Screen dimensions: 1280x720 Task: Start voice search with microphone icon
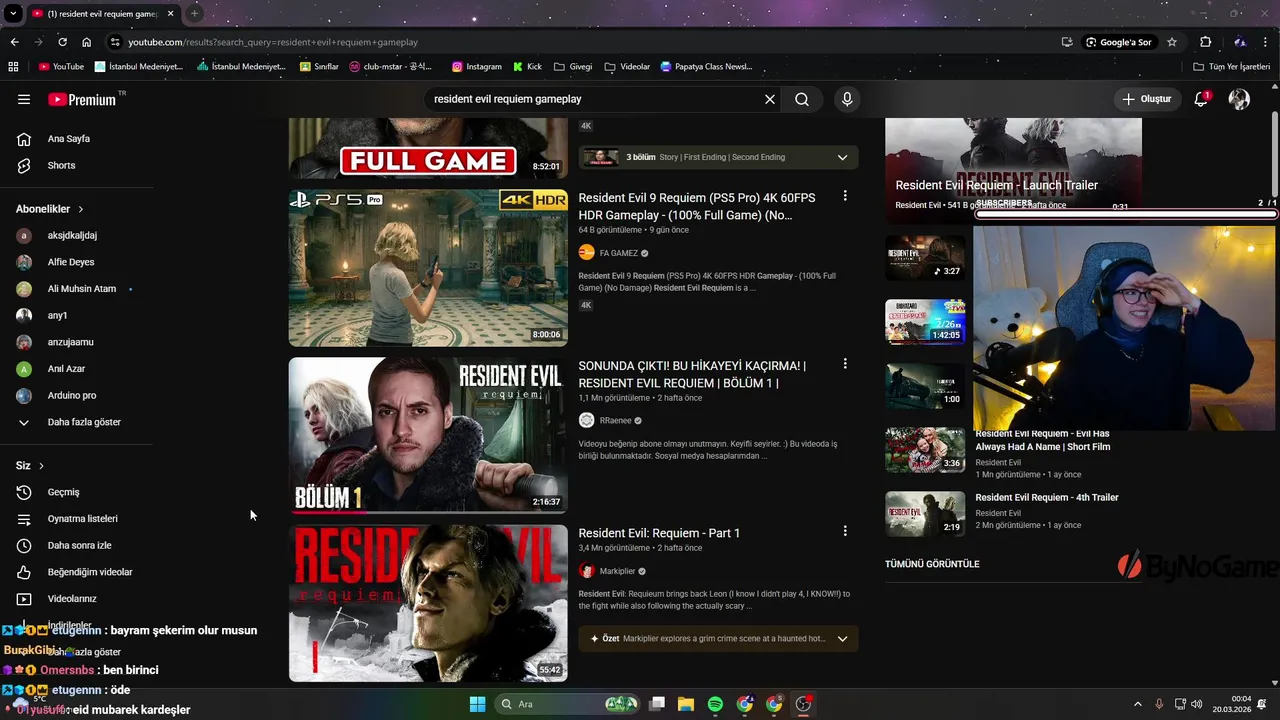(847, 99)
